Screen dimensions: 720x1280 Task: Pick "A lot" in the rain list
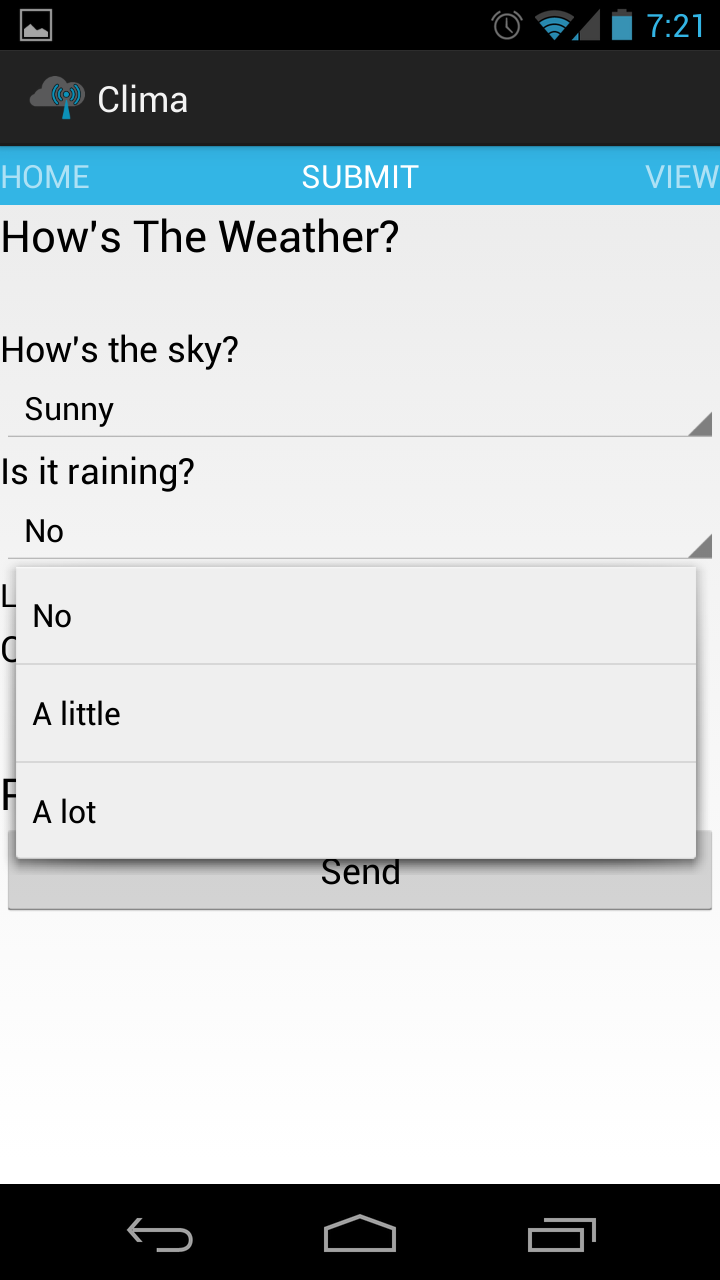(x=355, y=811)
